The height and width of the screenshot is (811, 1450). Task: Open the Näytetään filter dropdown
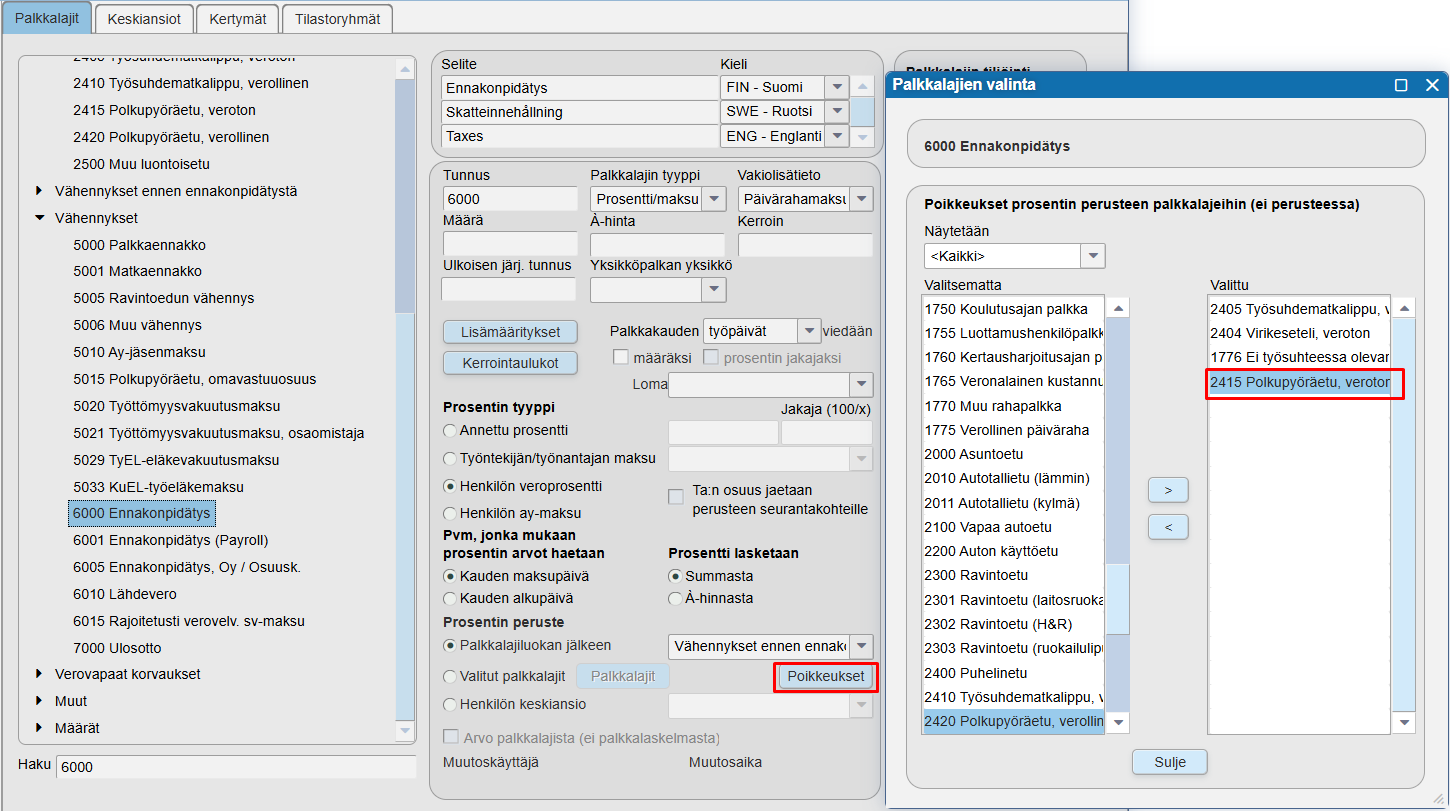(1093, 256)
